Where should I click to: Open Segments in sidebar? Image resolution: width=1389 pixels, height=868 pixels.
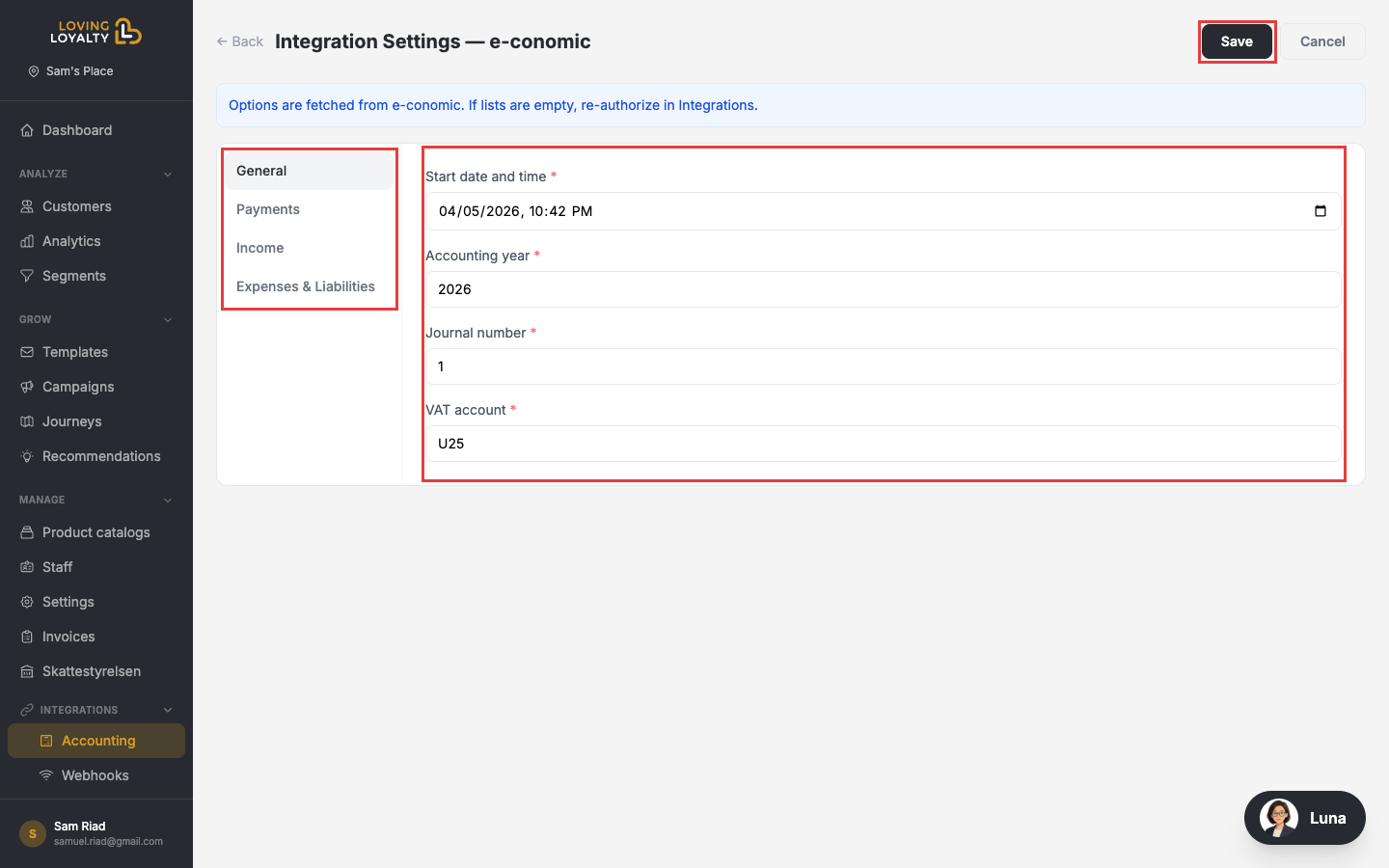pyautogui.click(x=96, y=276)
